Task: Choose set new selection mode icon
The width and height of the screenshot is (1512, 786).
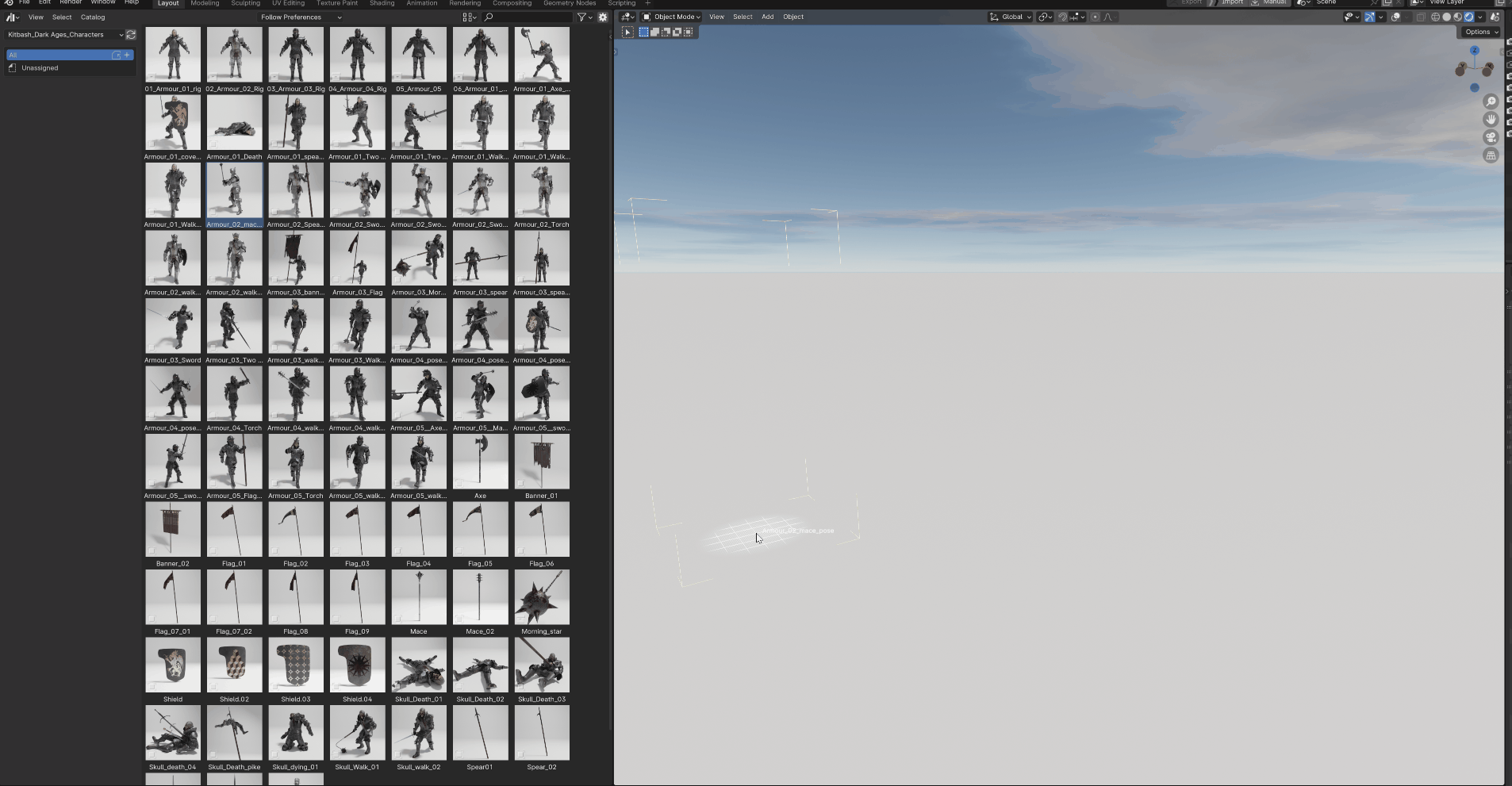Action: tap(643, 33)
